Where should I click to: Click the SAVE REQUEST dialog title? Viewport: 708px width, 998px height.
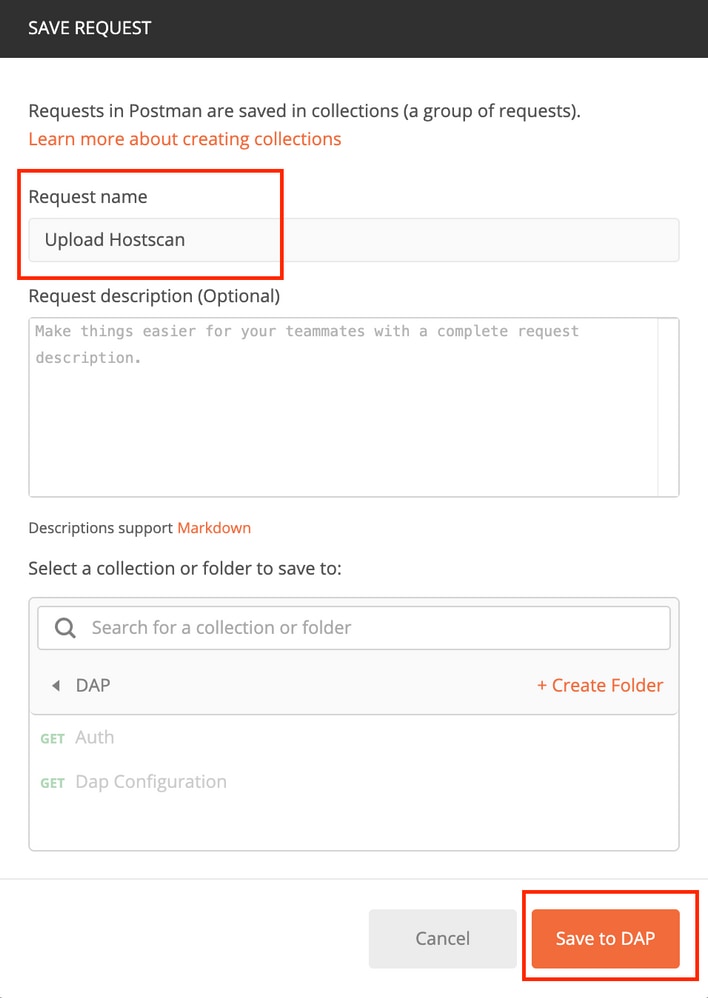[x=90, y=28]
